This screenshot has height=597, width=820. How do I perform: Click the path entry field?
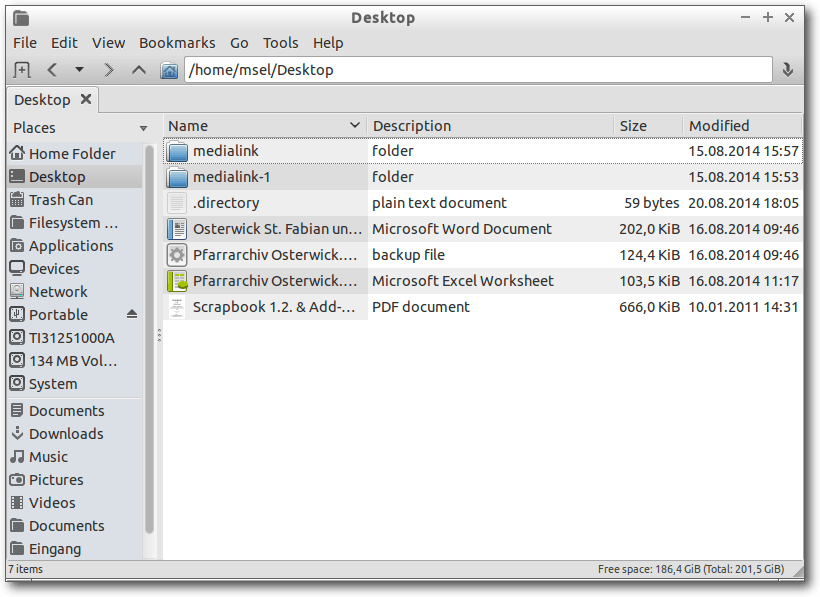[x=478, y=70]
